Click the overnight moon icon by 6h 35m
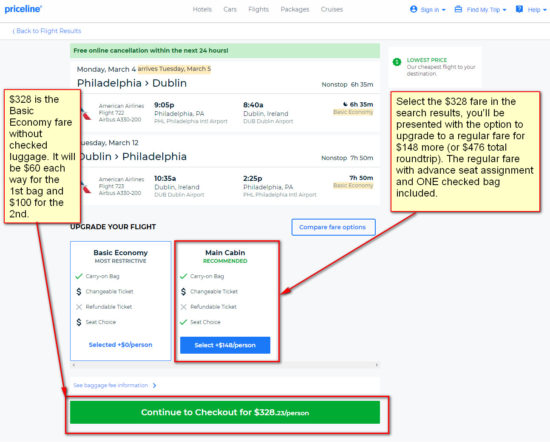 (x=345, y=104)
